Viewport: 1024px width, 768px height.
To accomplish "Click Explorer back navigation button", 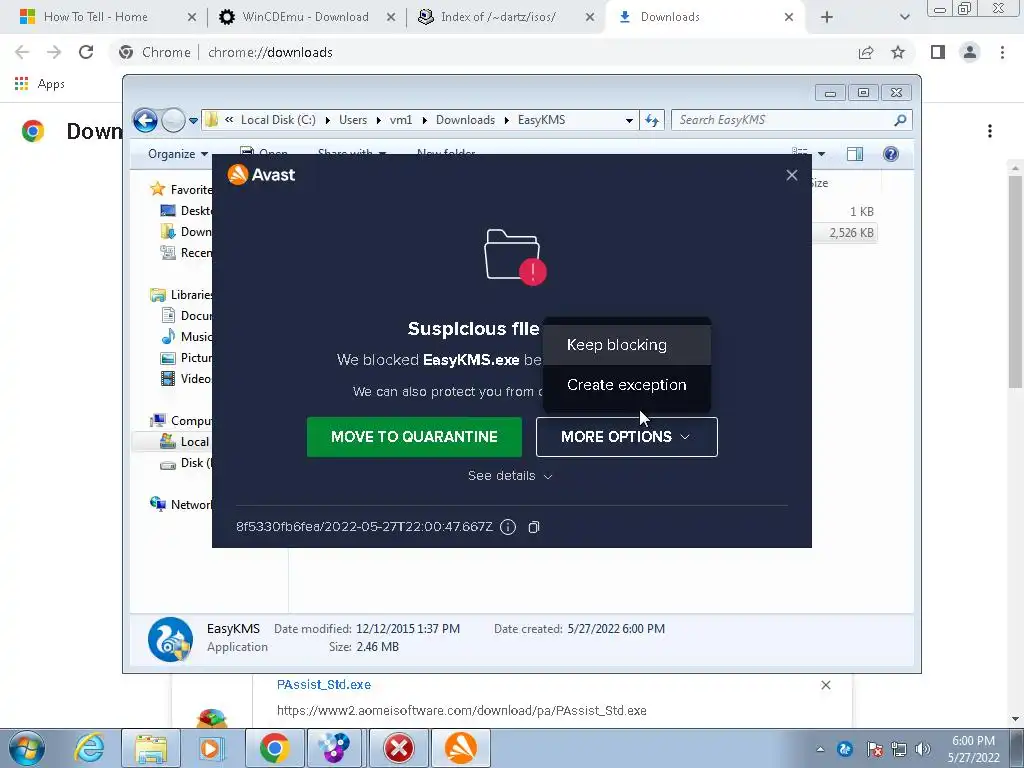I will [145, 120].
